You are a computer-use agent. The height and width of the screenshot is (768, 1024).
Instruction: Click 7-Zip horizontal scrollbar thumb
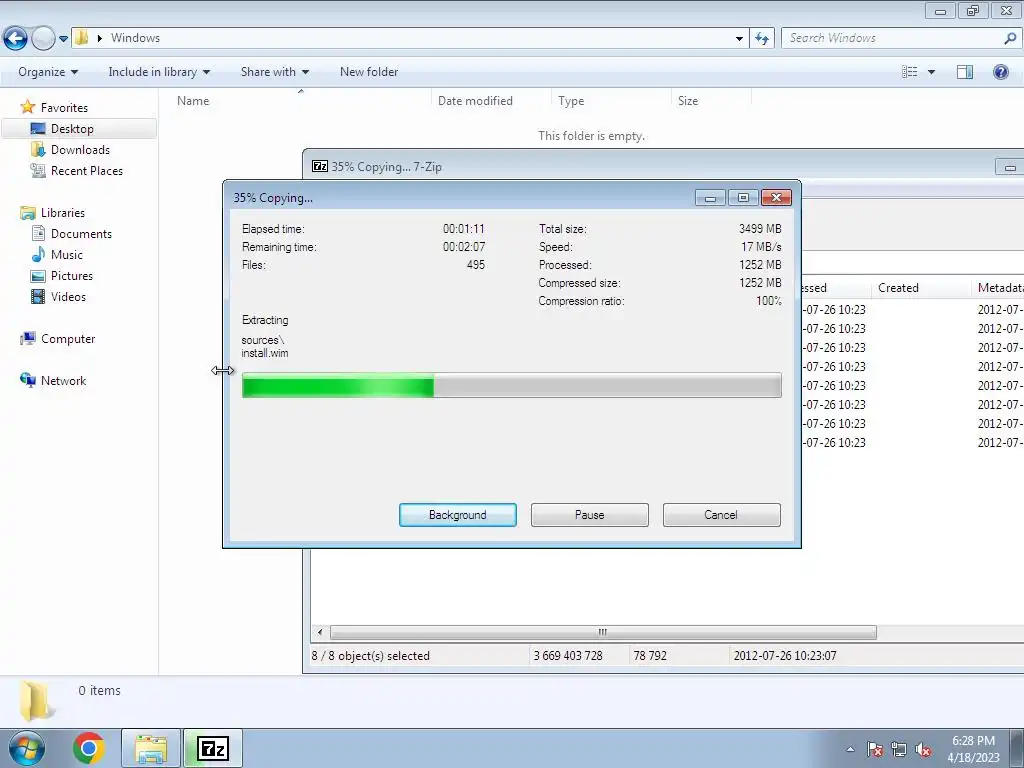[x=603, y=632]
